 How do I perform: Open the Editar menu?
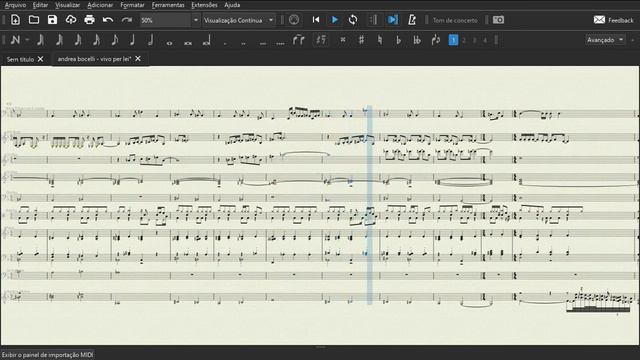[40, 5]
